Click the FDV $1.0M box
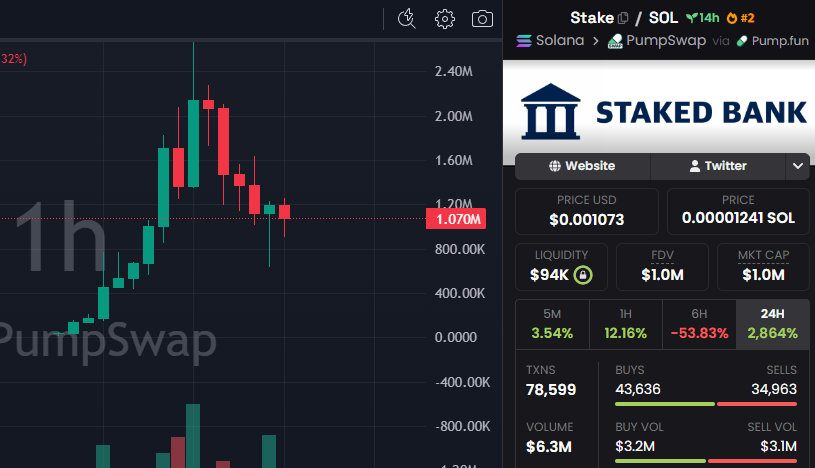 [662, 267]
